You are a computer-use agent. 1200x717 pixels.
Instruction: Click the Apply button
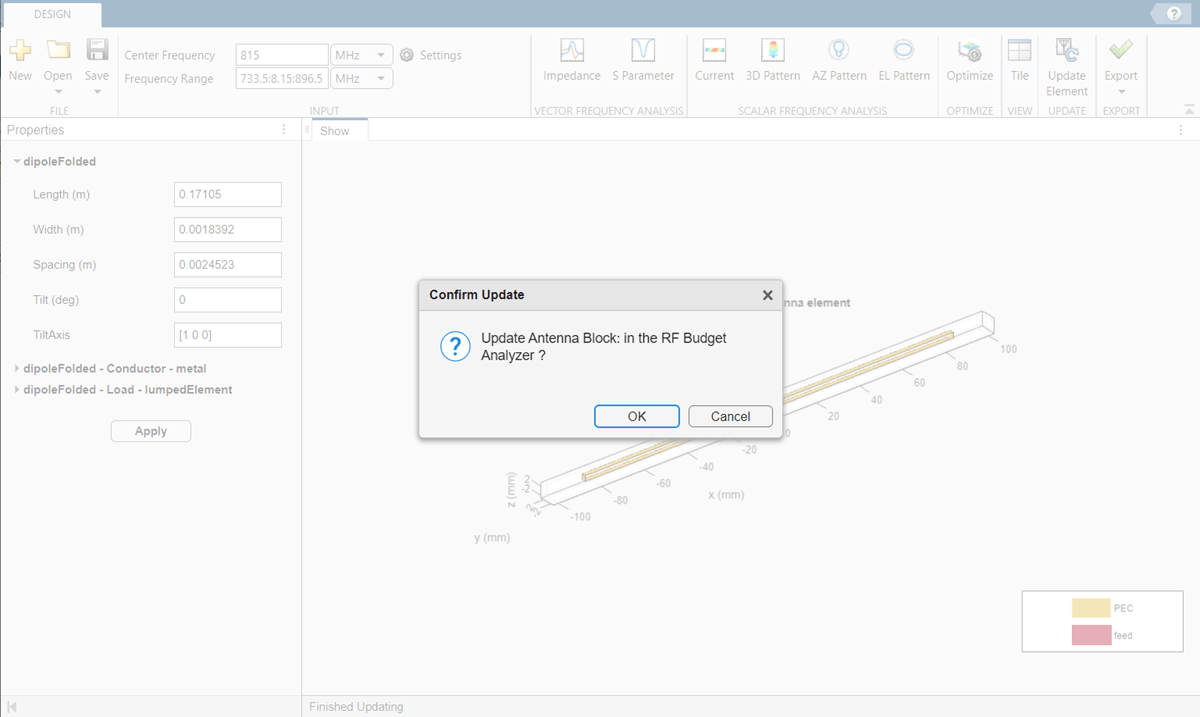[150, 431]
